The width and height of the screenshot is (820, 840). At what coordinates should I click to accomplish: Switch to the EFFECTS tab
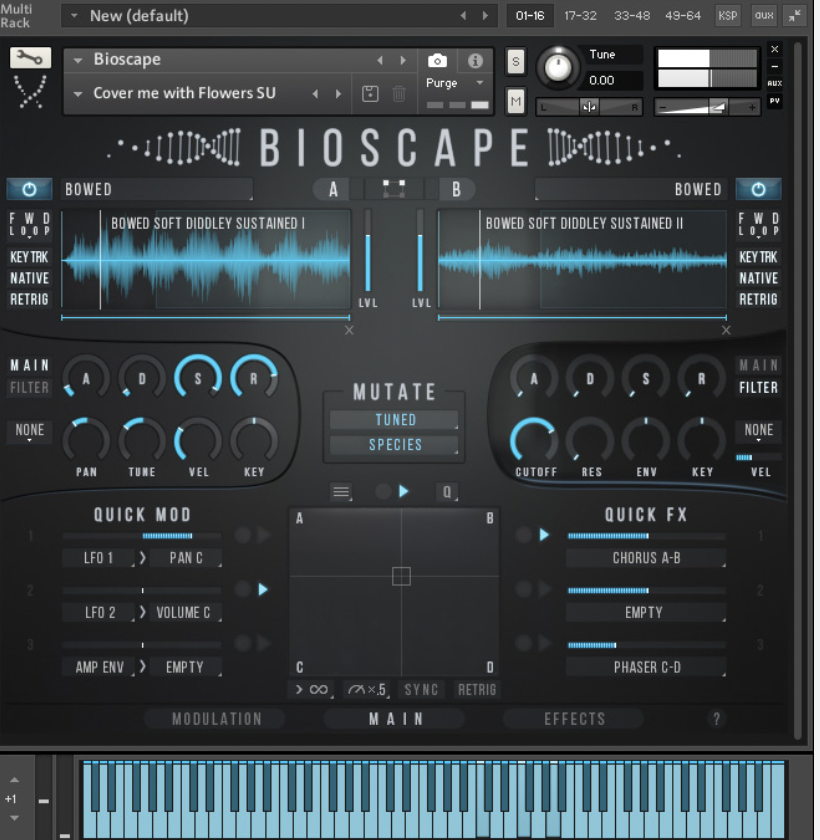tap(574, 718)
